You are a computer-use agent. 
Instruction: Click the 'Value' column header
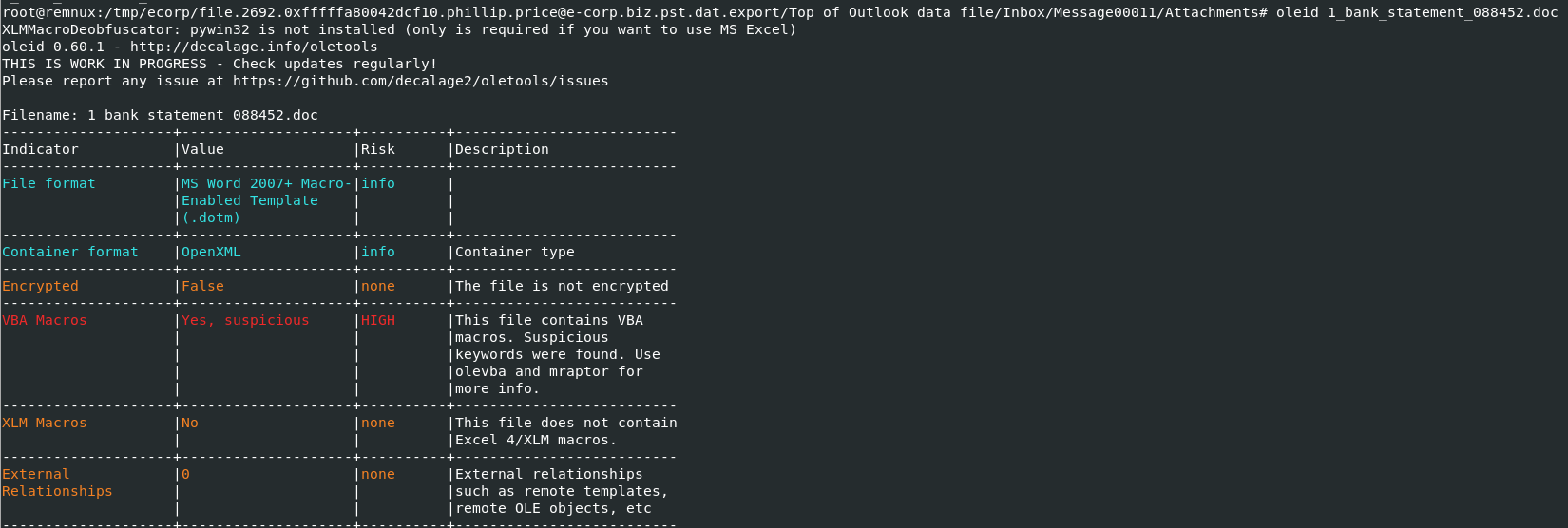pyautogui.click(x=202, y=149)
